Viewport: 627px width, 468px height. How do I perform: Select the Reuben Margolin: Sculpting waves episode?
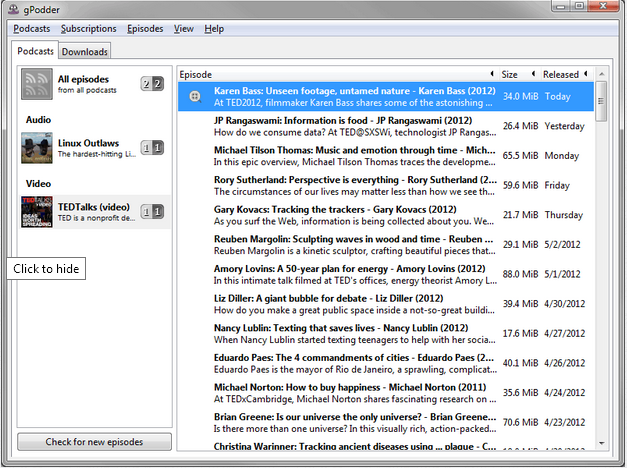(x=386, y=244)
